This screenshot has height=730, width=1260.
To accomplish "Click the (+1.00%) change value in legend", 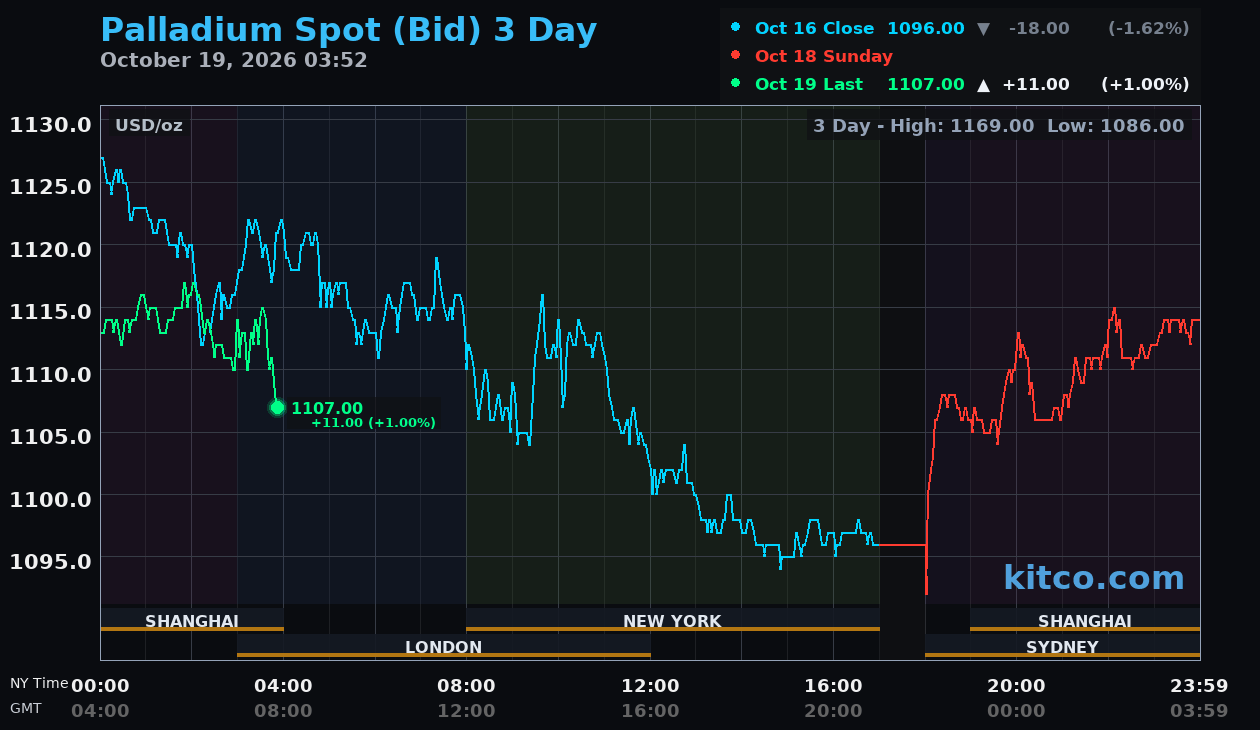I will click(x=1145, y=85).
